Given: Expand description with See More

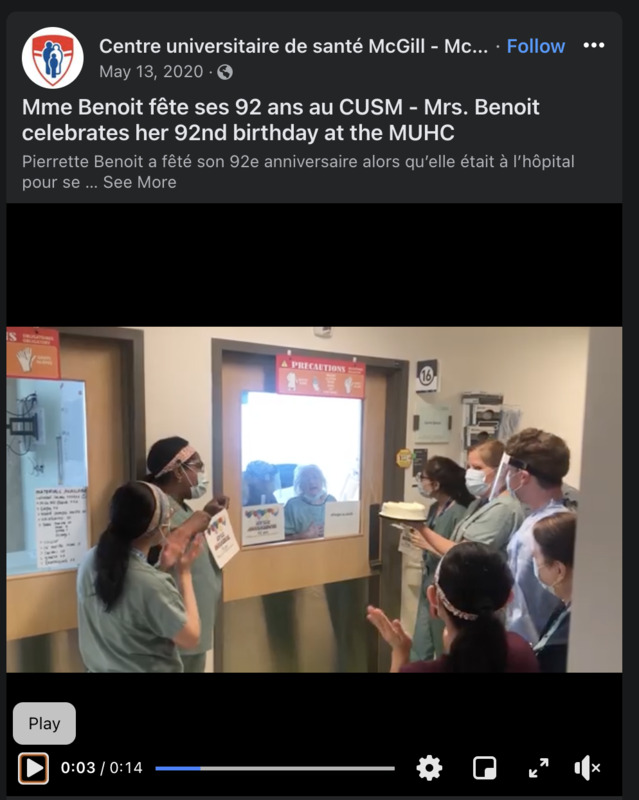Looking at the screenshot, I should (139, 182).
